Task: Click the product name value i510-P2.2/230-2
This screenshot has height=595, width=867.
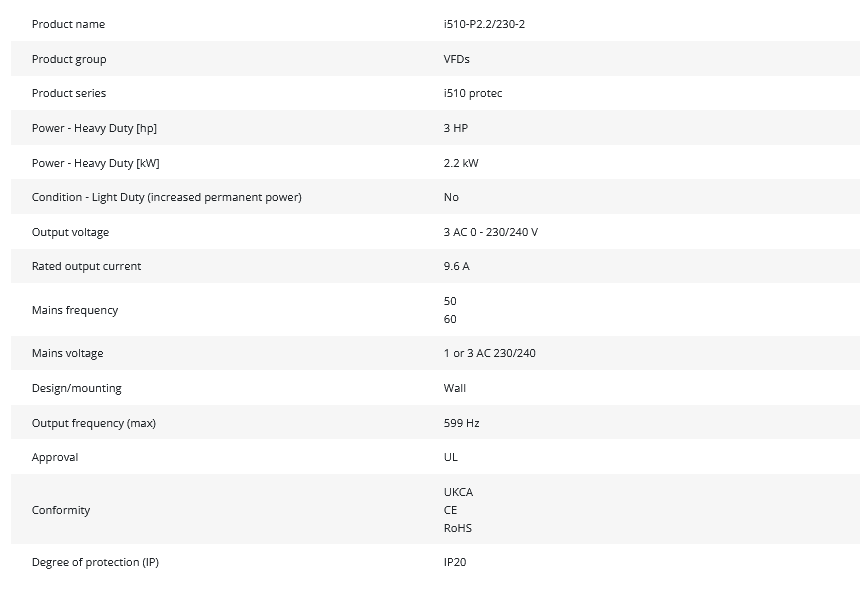Action: coord(484,24)
